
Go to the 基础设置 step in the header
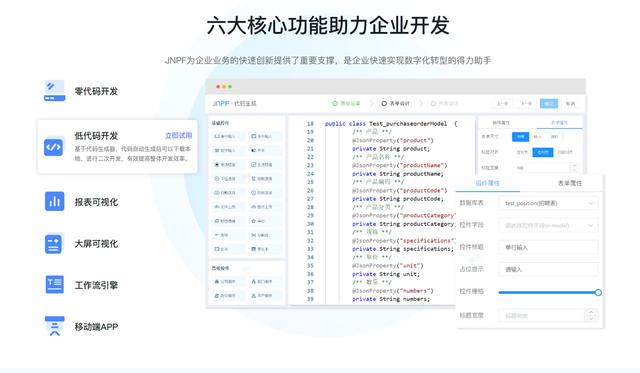click(347, 104)
